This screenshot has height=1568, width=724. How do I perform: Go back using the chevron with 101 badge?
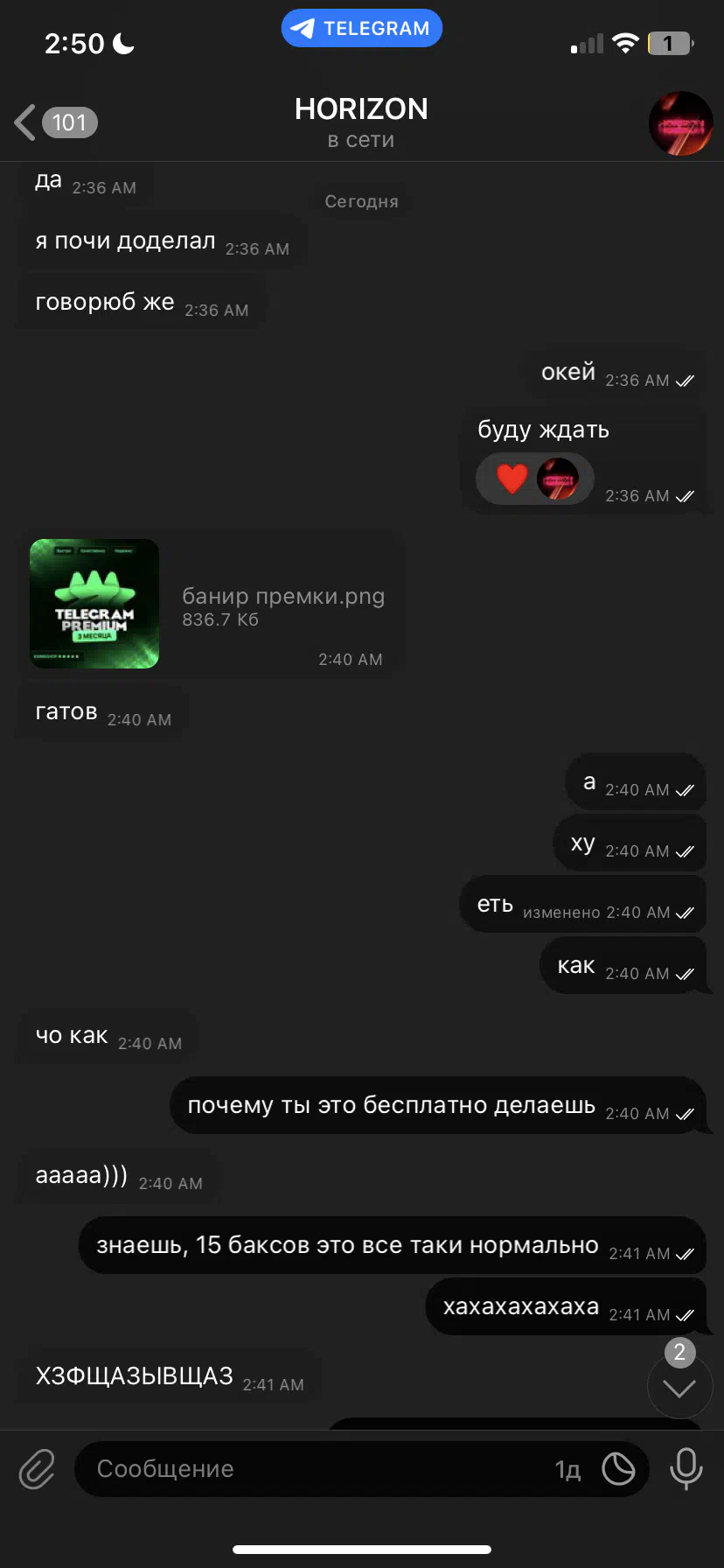click(x=55, y=122)
